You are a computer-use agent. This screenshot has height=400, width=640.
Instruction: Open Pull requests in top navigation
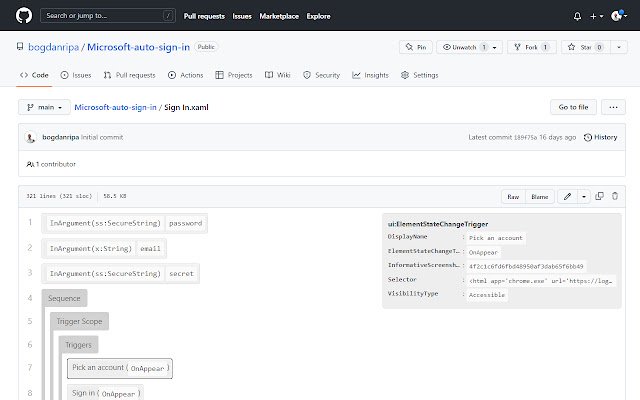(204, 16)
